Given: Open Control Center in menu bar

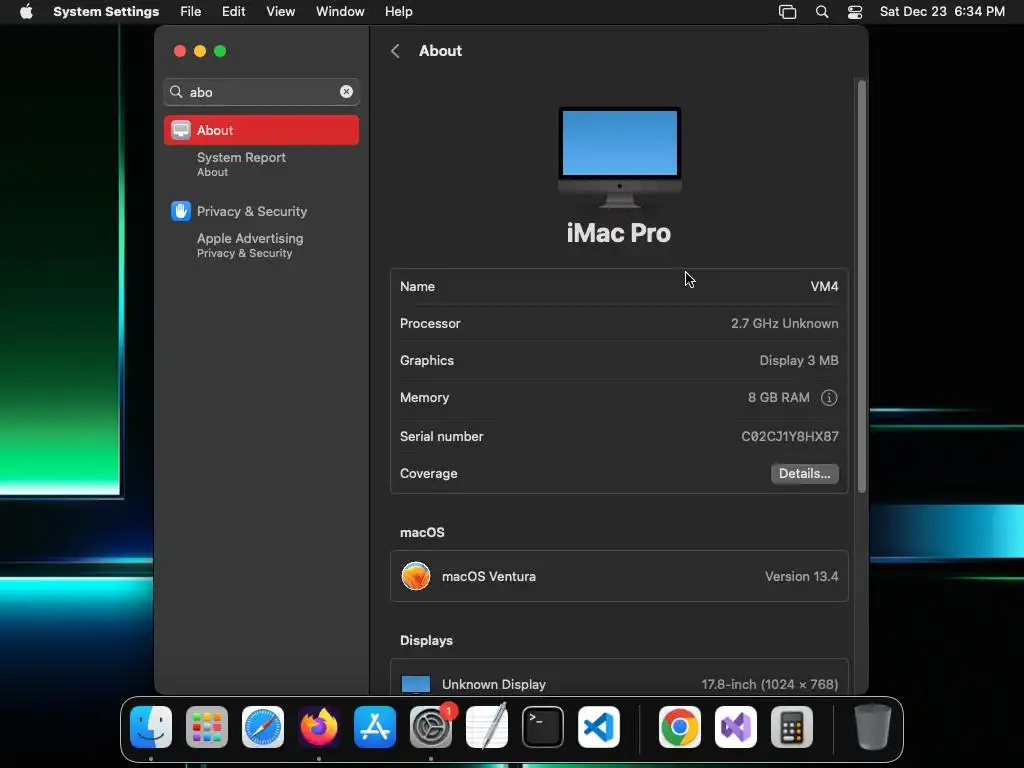Looking at the screenshot, I should click(855, 12).
